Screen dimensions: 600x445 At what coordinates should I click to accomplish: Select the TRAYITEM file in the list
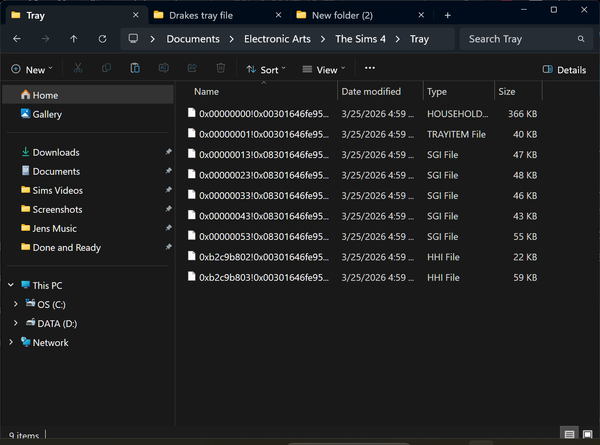(x=362, y=134)
